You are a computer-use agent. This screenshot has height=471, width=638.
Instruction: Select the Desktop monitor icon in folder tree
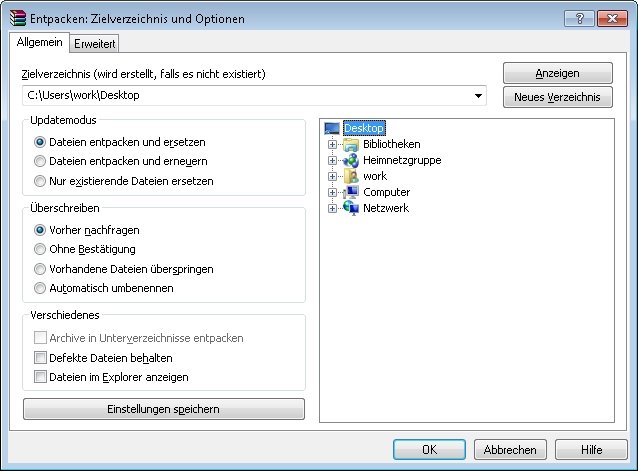coord(332,129)
